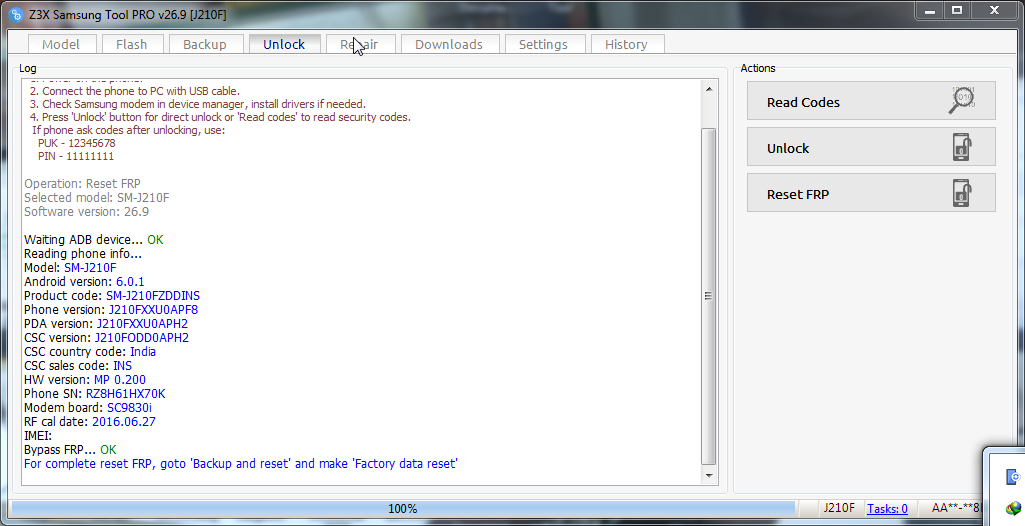
Task: Close the Z3X Samsung Tool window
Action: tap(994, 10)
